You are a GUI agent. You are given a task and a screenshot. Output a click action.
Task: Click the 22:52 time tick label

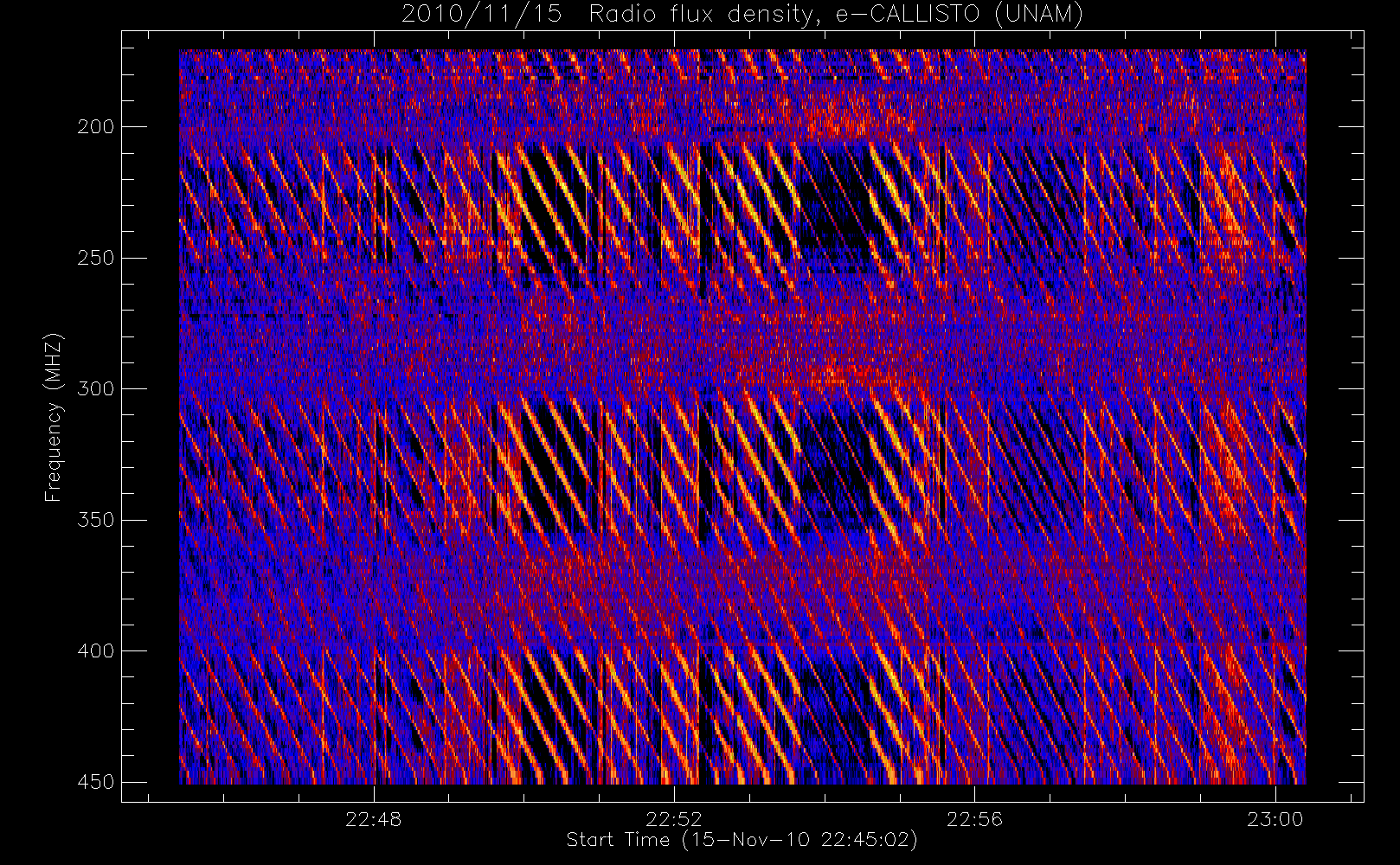pos(674,819)
